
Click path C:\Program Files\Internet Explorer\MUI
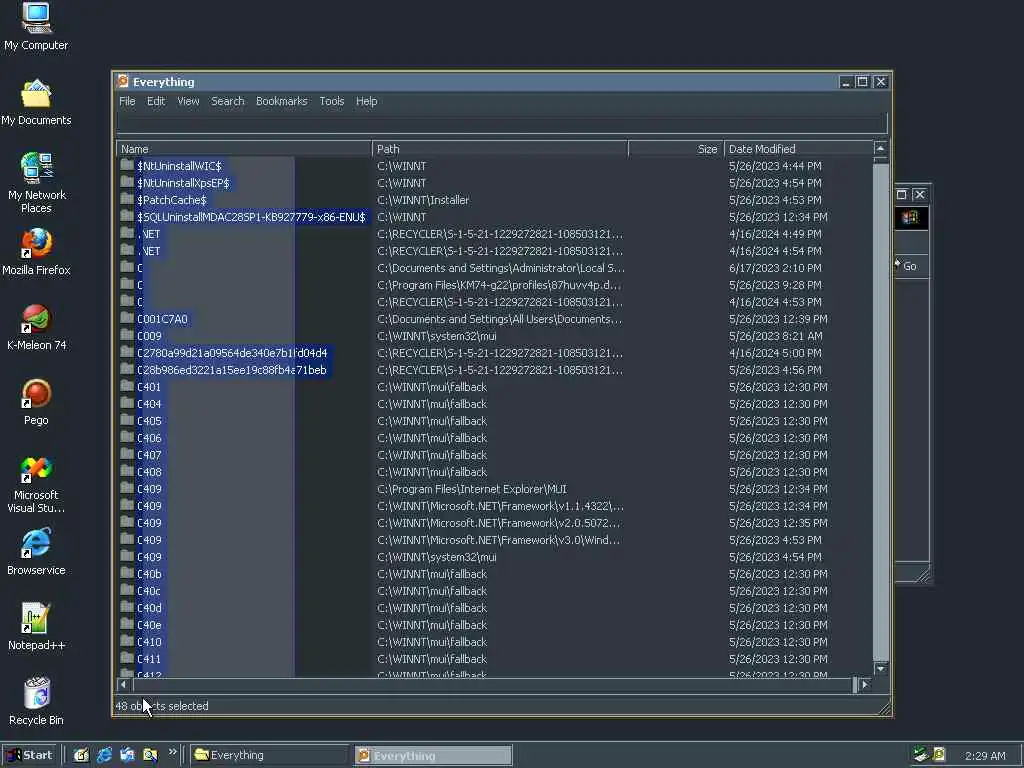[x=472, y=489]
